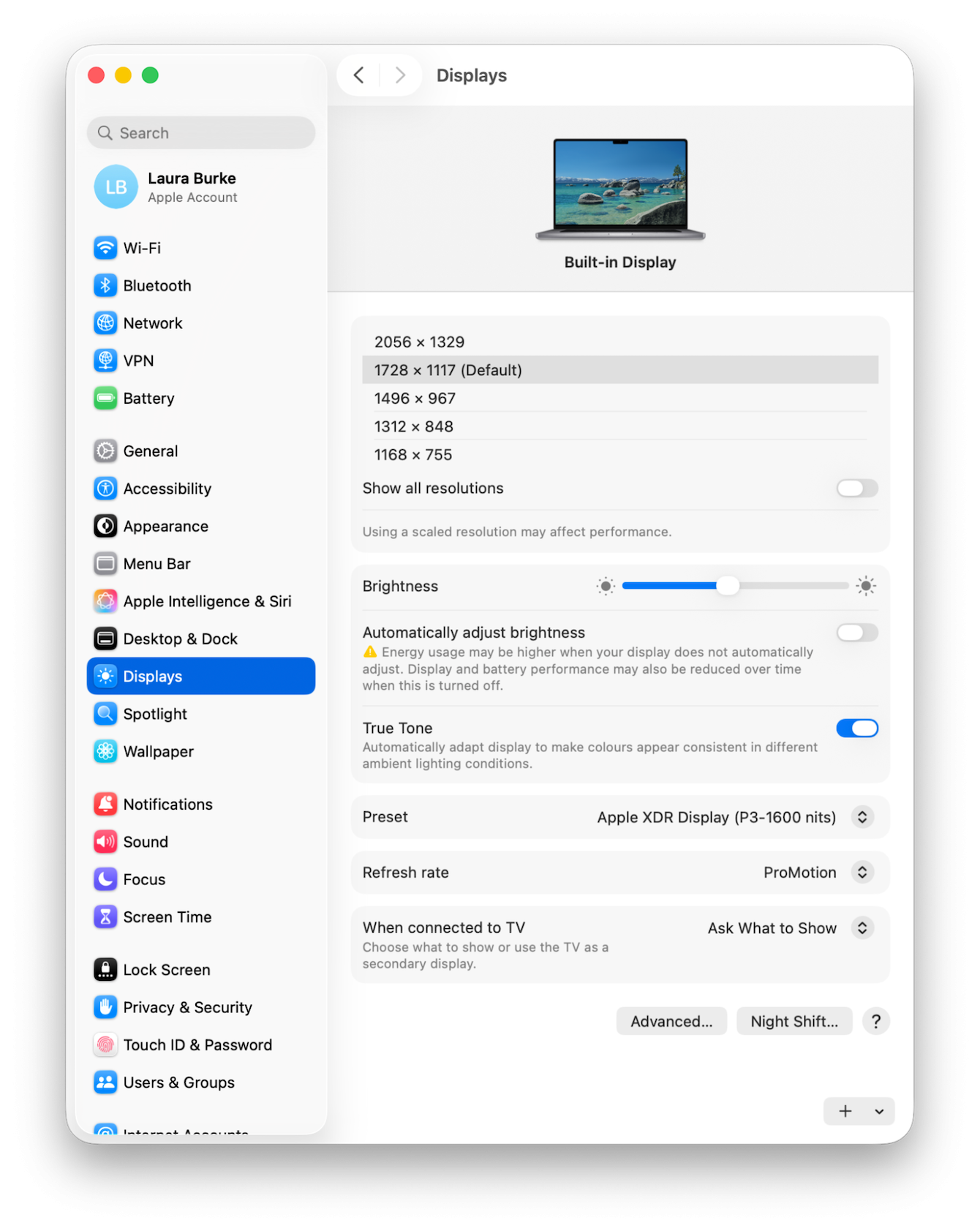Select 1728 × 1117 (Default) resolution
Viewport: 980px width, 1231px height.
(620, 370)
